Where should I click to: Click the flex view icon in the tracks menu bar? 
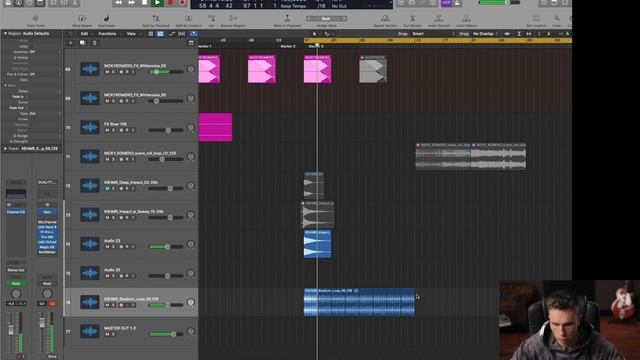pos(182,34)
